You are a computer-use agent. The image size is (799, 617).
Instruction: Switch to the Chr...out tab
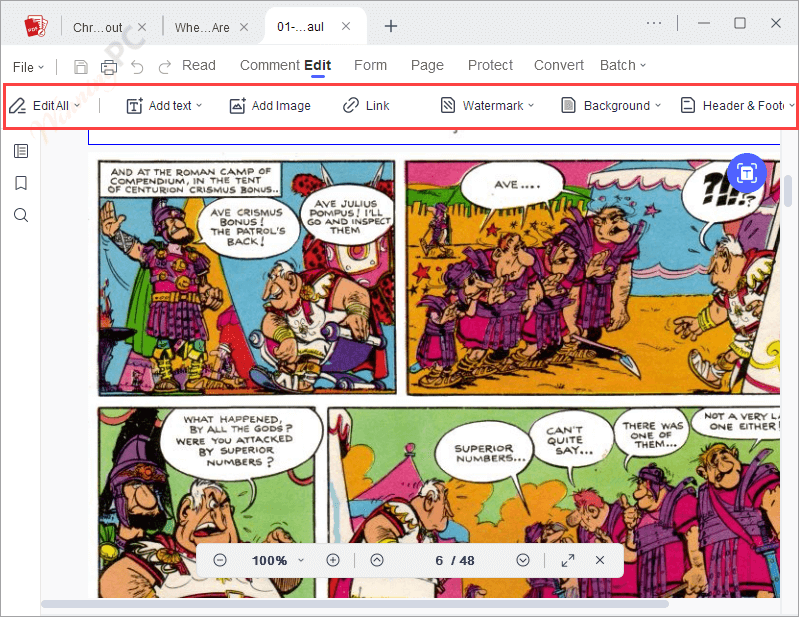(97, 28)
